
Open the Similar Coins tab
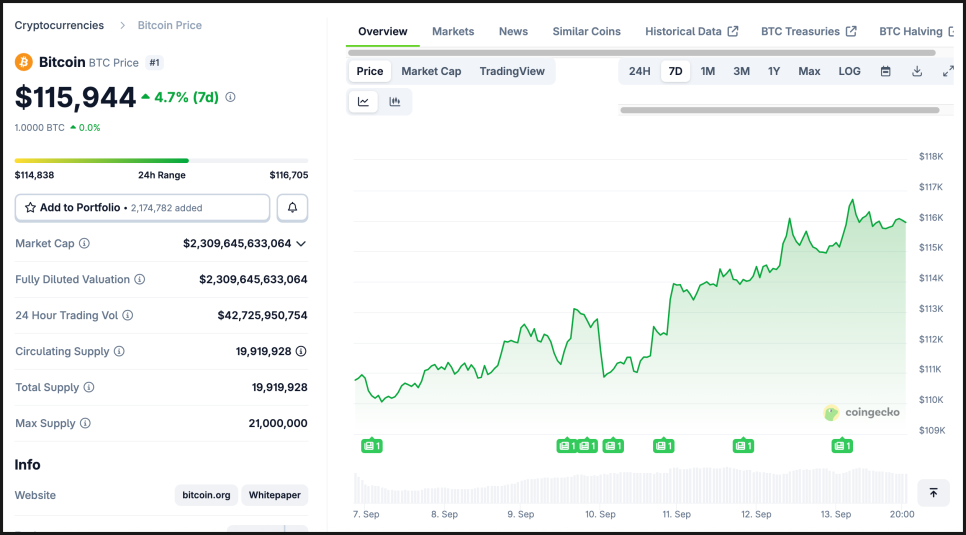click(586, 31)
